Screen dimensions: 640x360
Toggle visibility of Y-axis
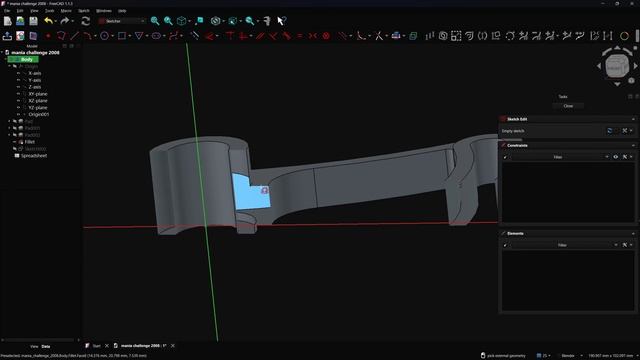[18, 80]
